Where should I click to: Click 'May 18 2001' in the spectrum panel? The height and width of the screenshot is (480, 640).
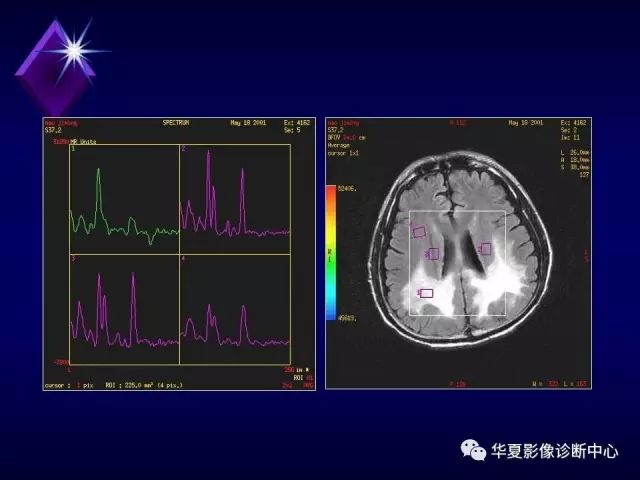[248, 122]
